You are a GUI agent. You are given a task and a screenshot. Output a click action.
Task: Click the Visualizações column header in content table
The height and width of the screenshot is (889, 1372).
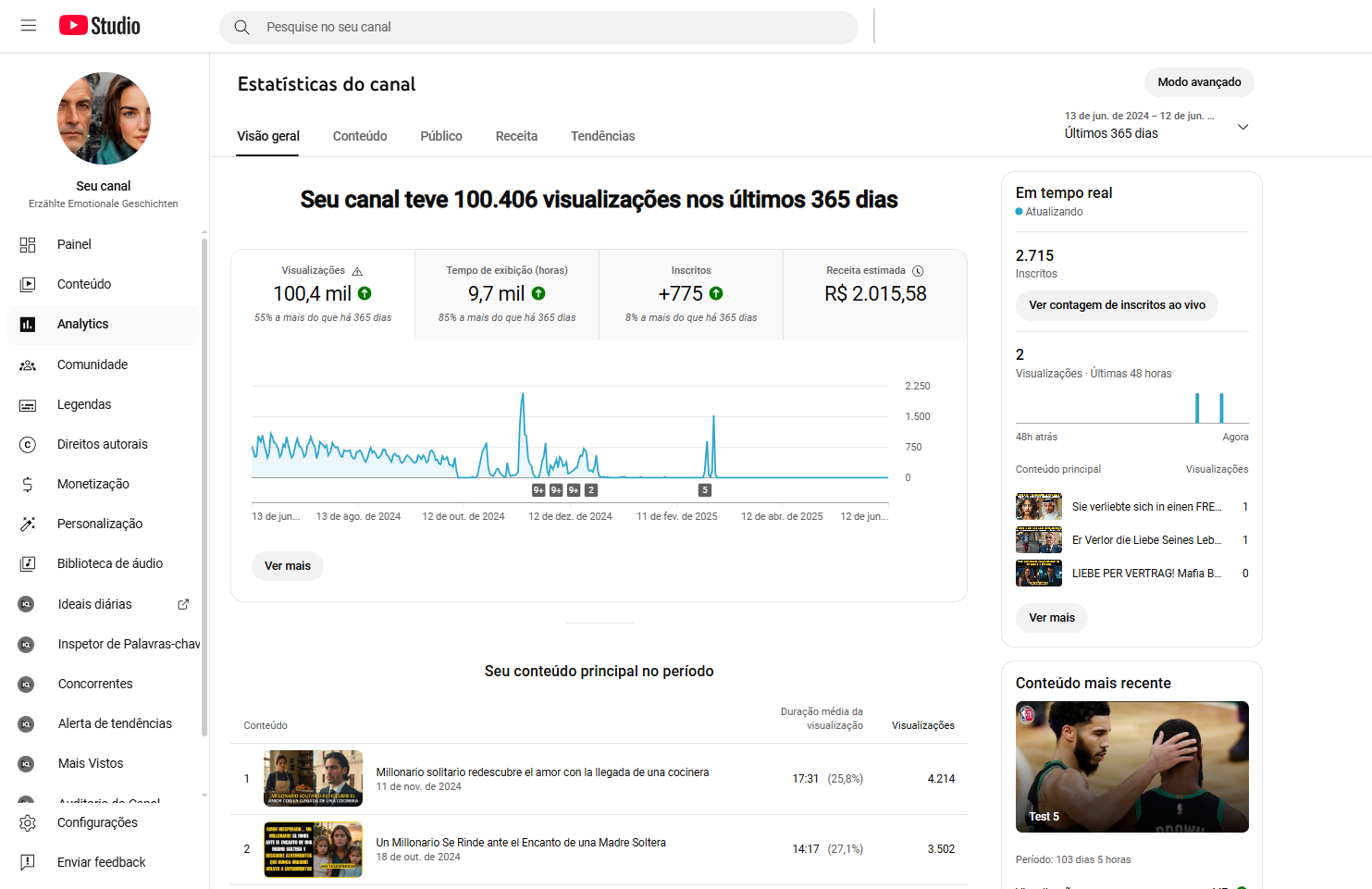tap(923, 726)
